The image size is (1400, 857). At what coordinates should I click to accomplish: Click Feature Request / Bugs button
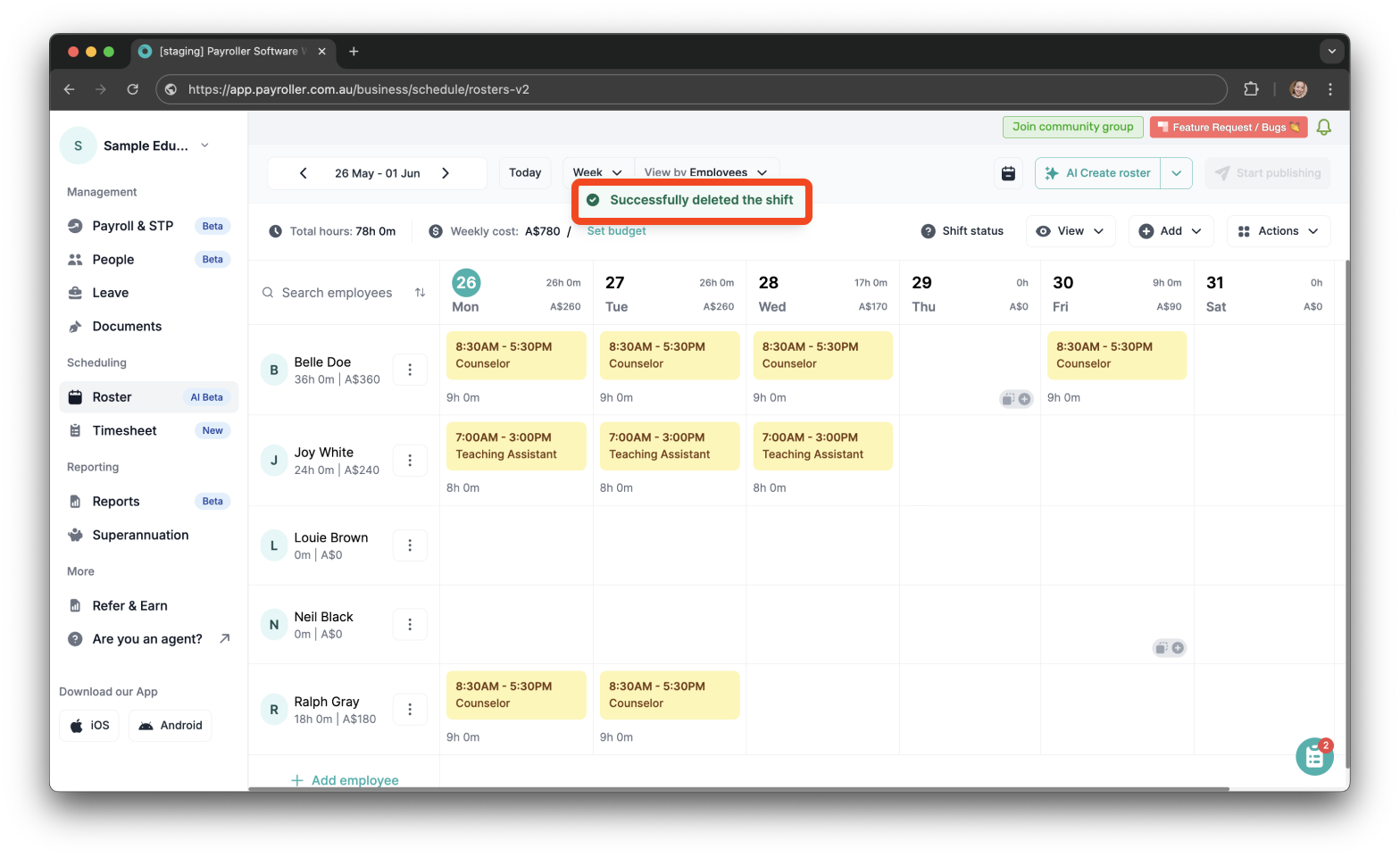1229,127
